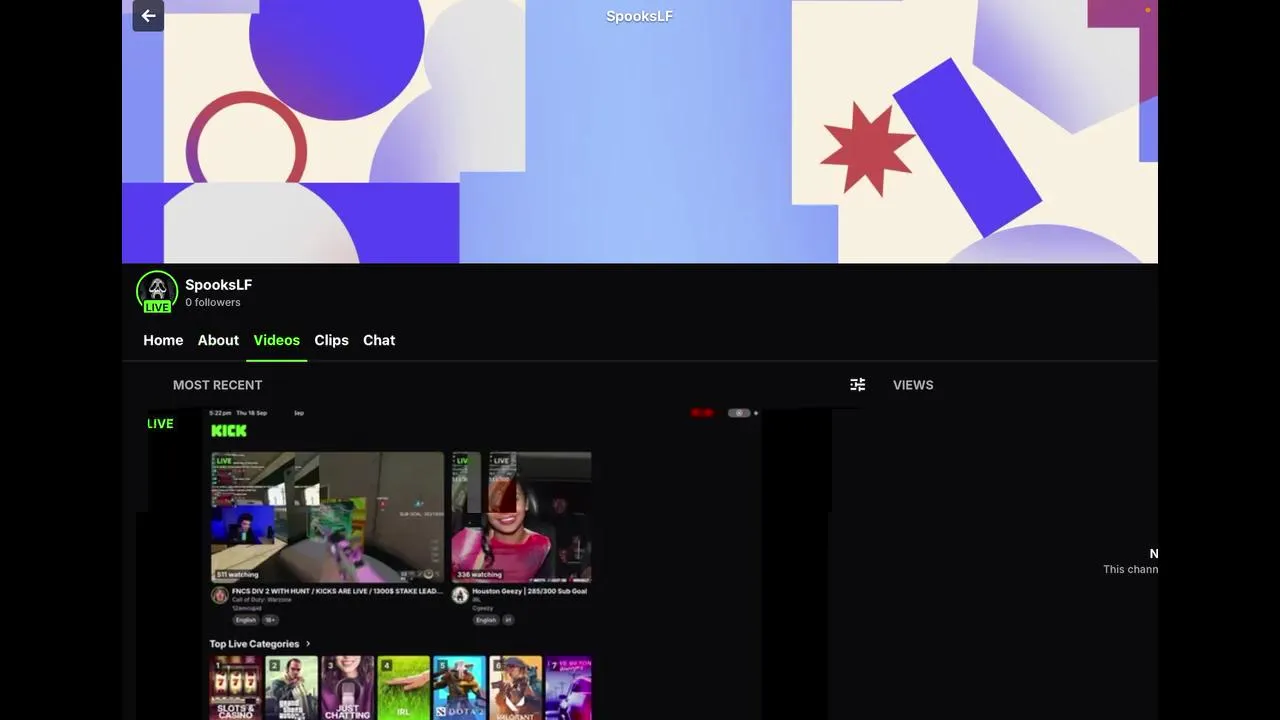Click the SpooksLF title in top bar

pos(639,16)
